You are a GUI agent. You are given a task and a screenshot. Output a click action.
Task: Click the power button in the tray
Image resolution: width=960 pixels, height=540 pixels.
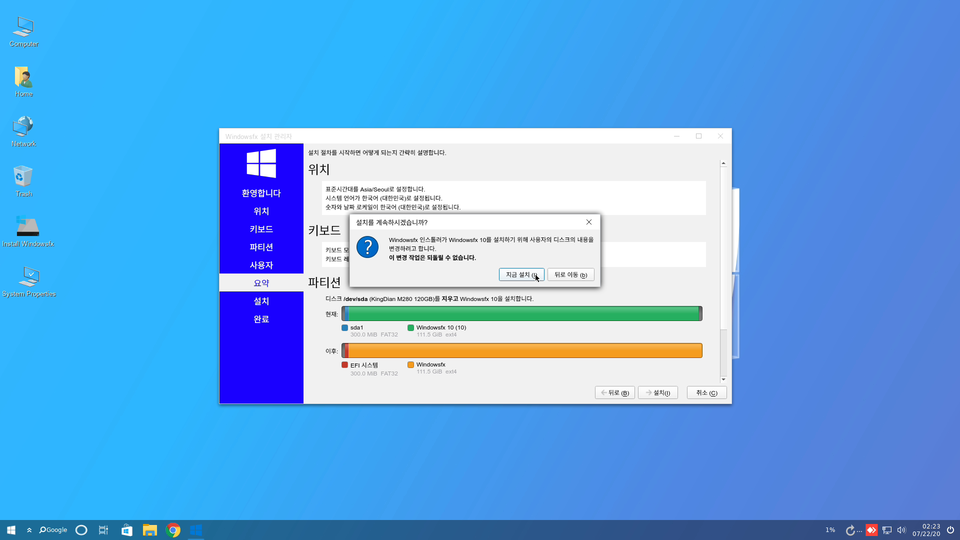950,530
